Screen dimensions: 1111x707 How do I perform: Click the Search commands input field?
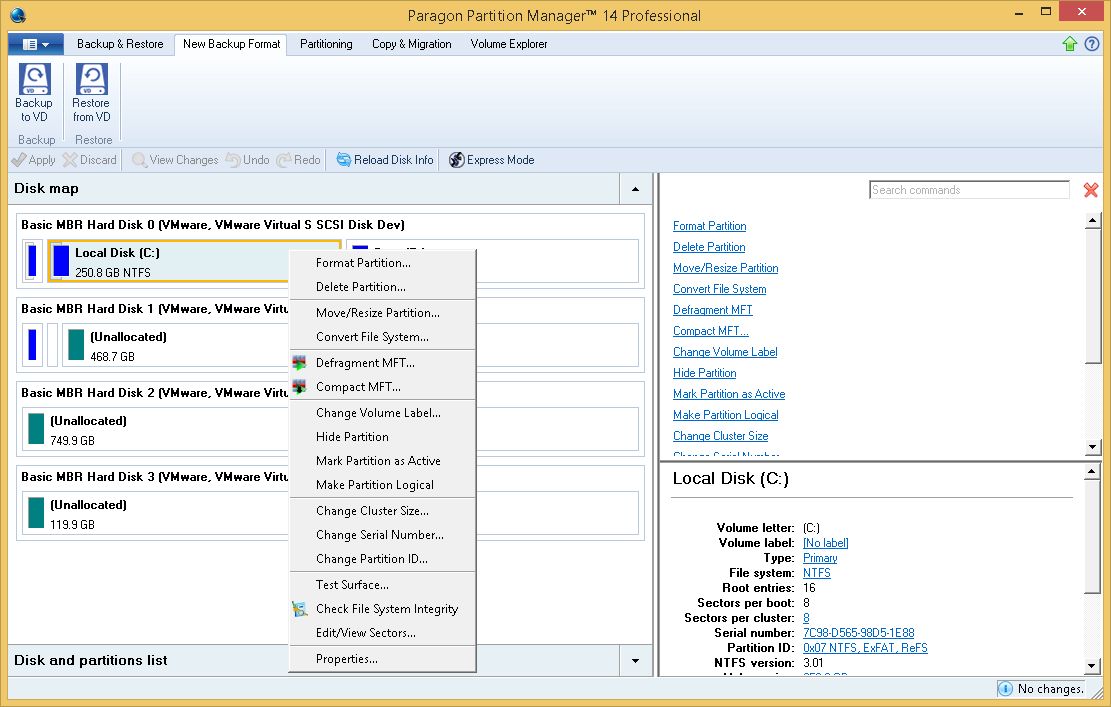(x=969, y=190)
